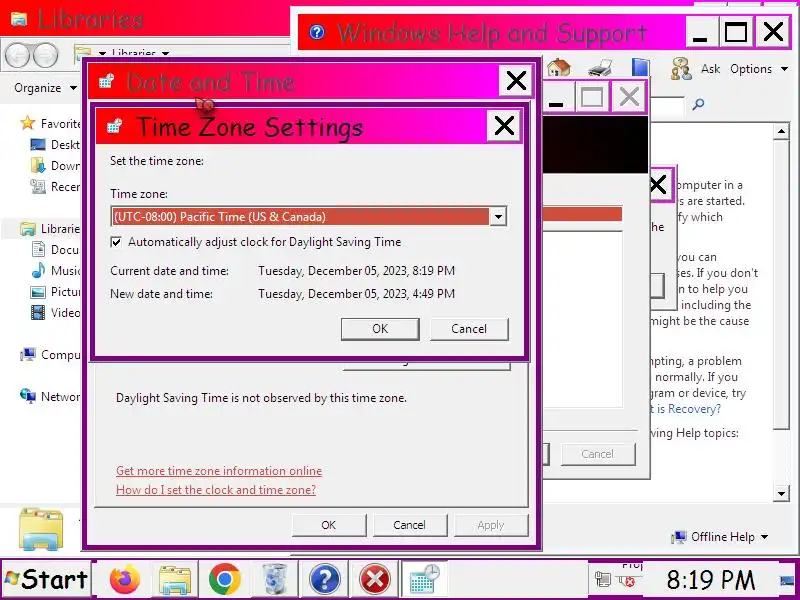Select Pictures in the Libraries sidebar
The image size is (800, 600).
click(55, 291)
